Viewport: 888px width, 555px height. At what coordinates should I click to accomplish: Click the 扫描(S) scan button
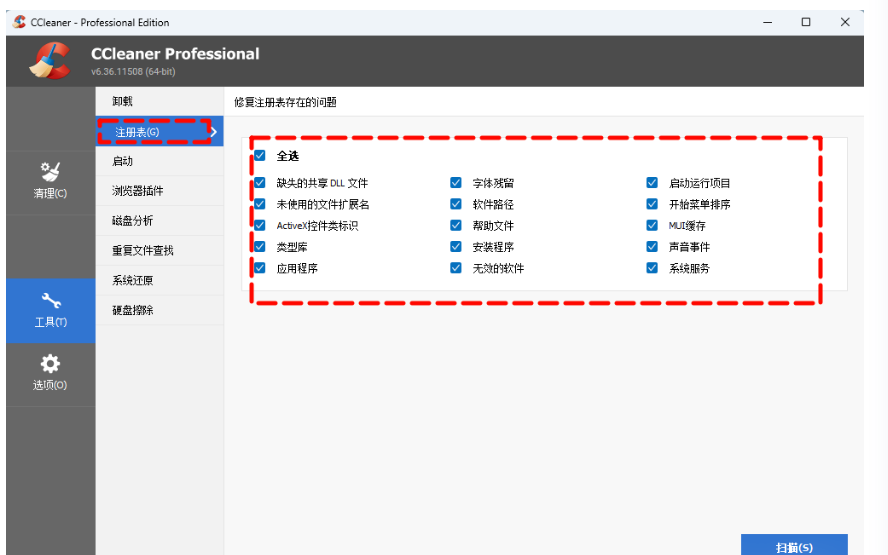coord(794,545)
